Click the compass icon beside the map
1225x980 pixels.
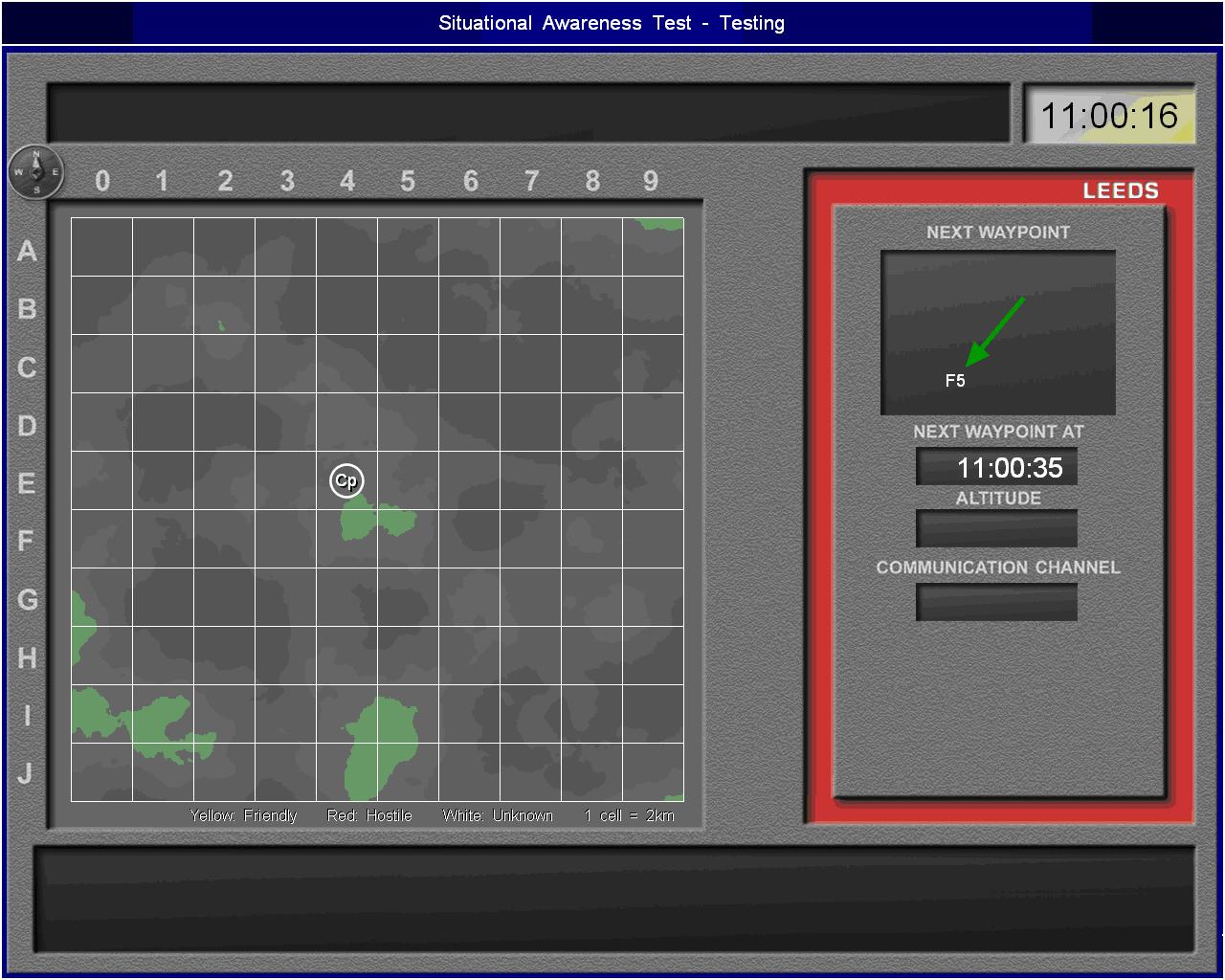pos(36,173)
